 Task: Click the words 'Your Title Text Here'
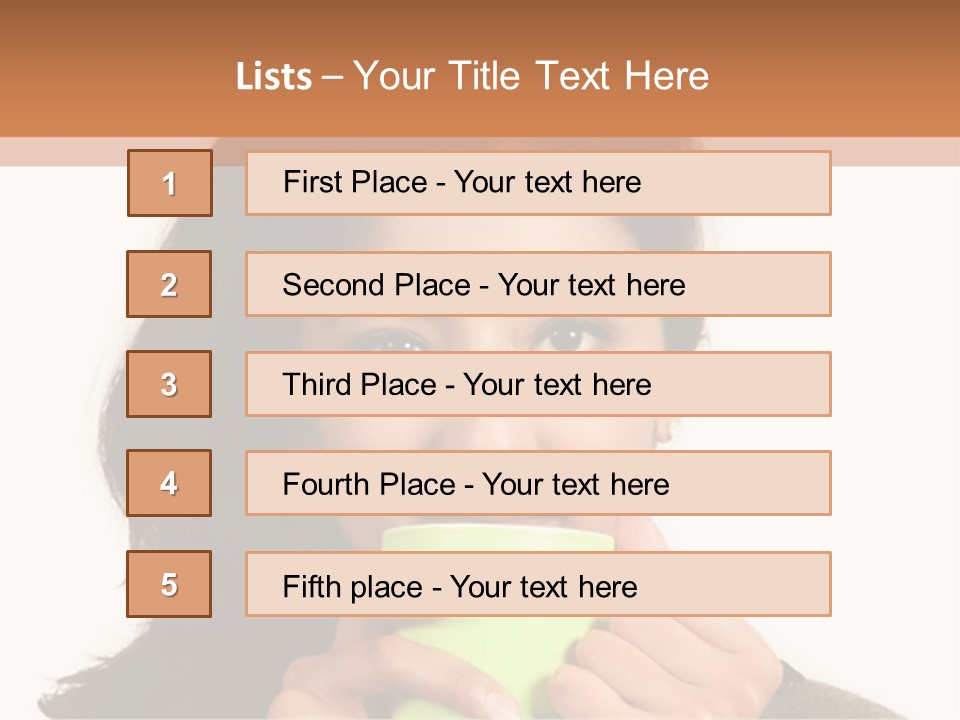click(x=531, y=76)
